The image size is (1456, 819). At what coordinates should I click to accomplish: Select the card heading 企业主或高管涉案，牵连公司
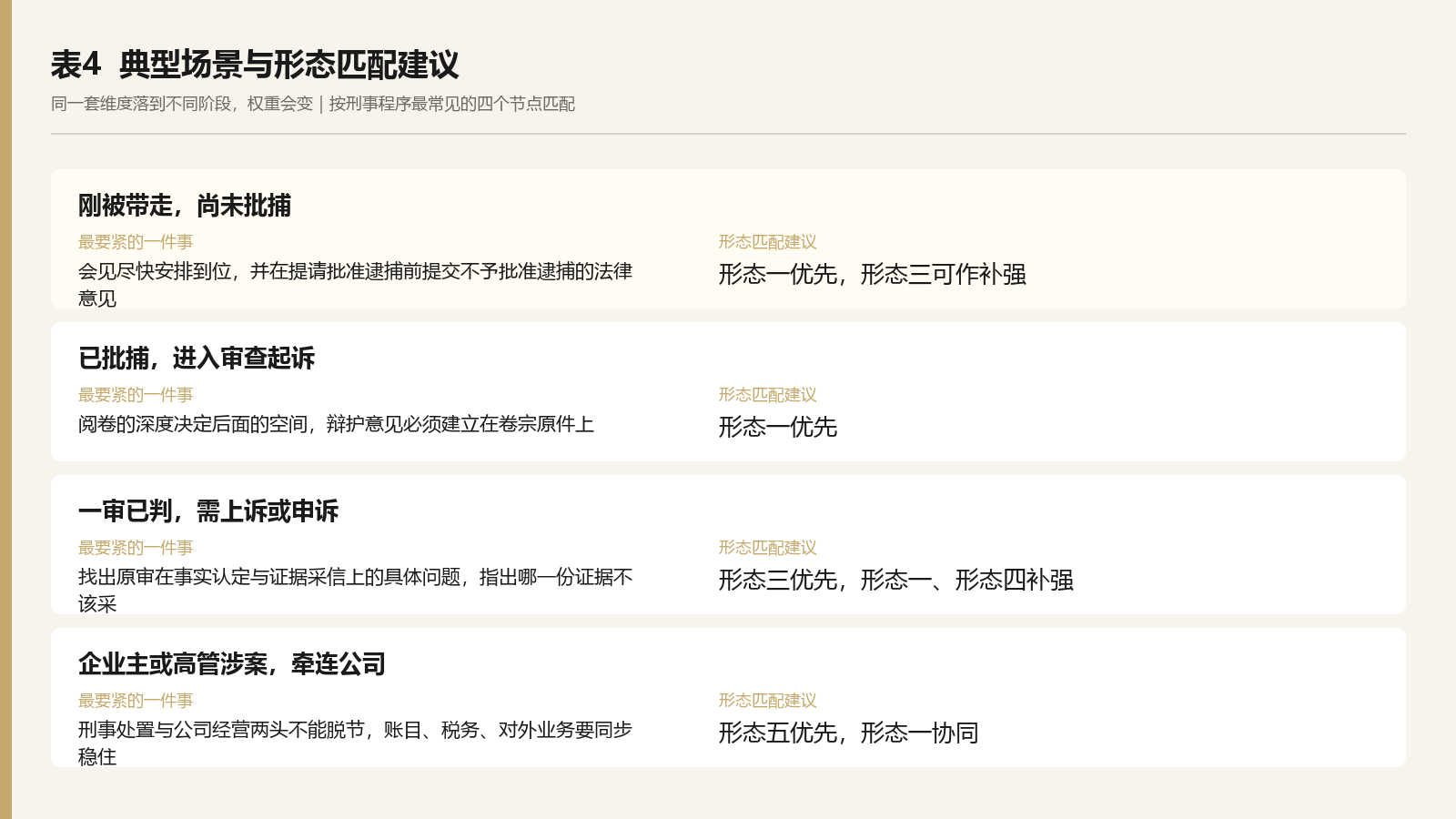(232, 664)
